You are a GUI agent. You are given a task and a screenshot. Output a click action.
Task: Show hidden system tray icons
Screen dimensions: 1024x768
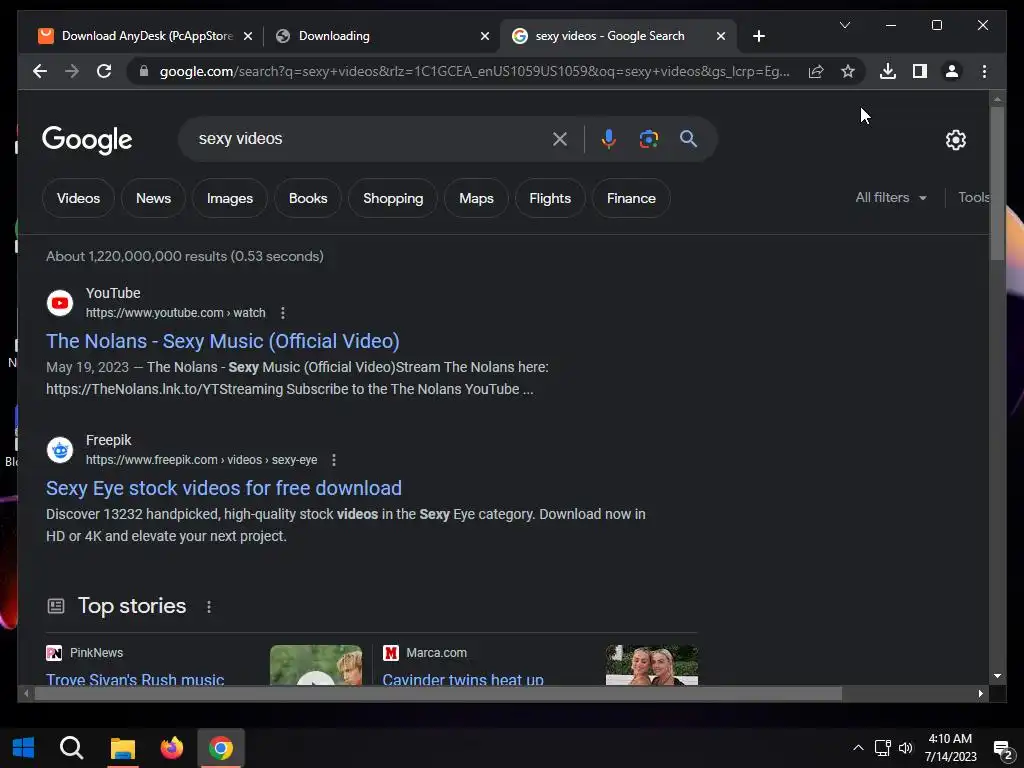(x=858, y=748)
